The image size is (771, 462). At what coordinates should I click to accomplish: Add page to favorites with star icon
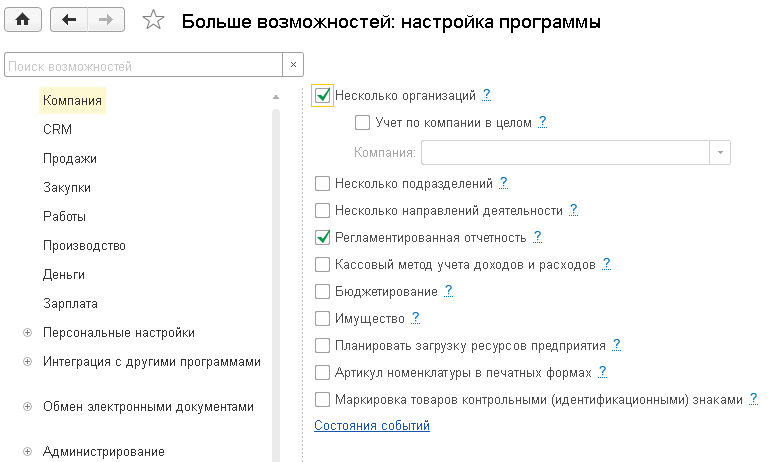coord(153,21)
